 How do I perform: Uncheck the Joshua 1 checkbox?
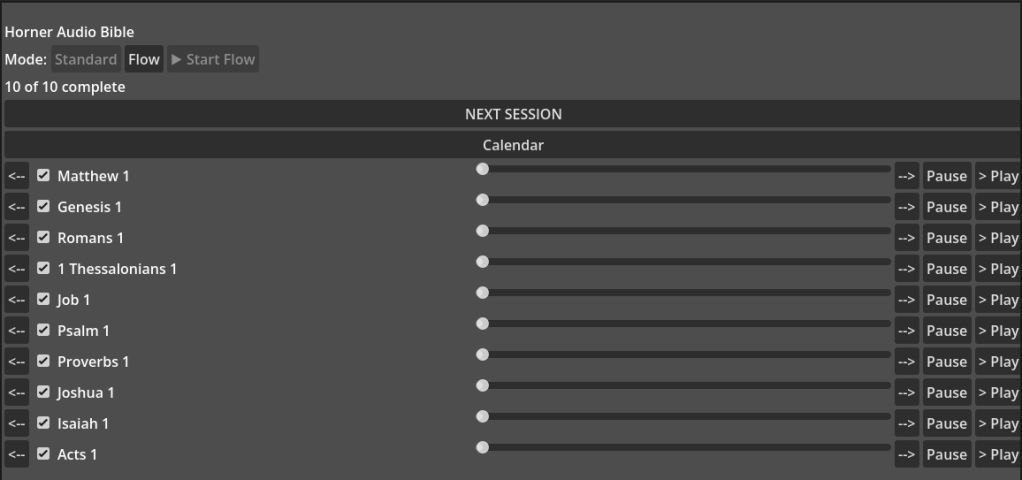[x=43, y=392]
